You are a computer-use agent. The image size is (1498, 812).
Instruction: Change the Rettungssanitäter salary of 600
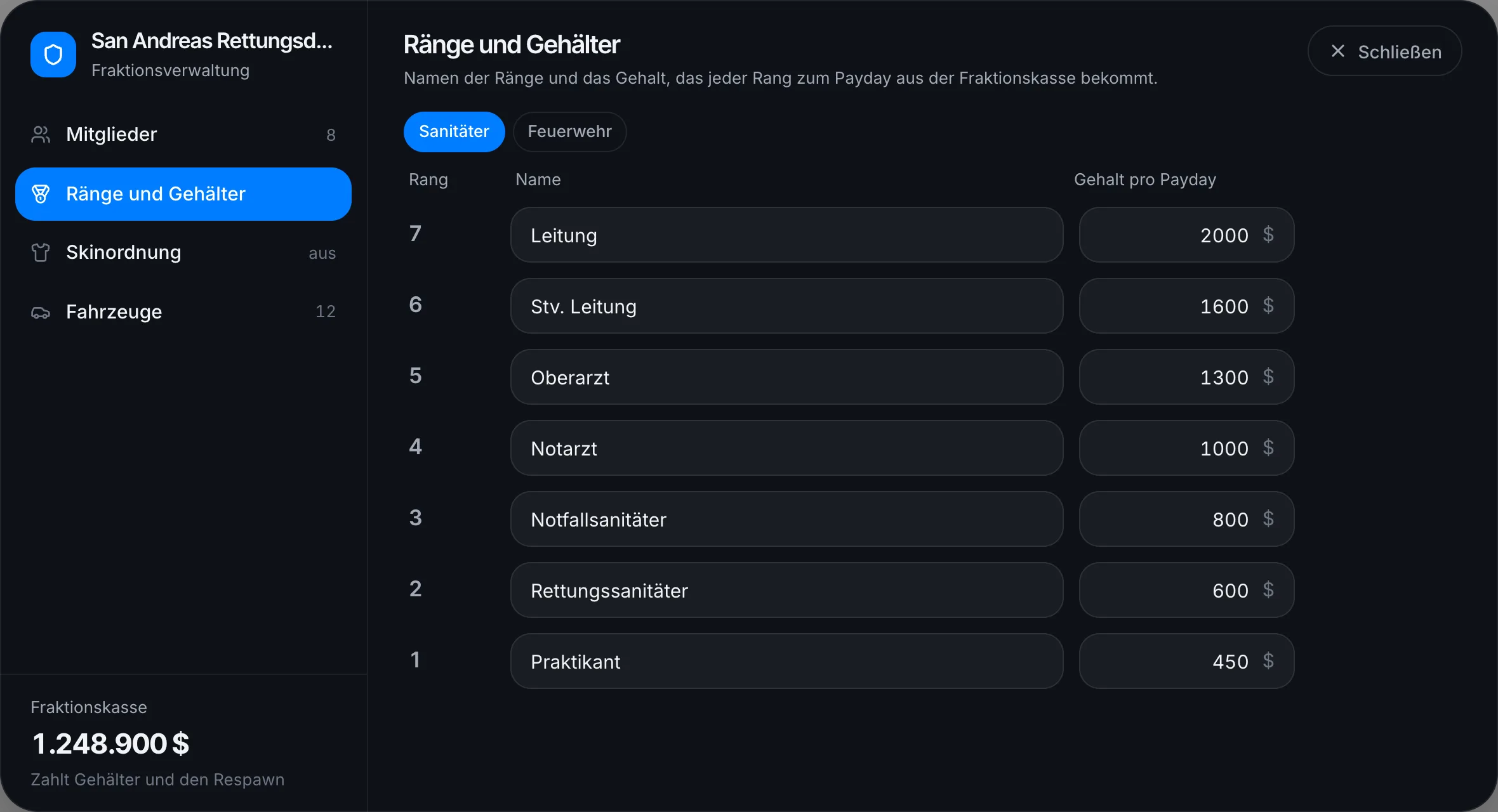1187,590
